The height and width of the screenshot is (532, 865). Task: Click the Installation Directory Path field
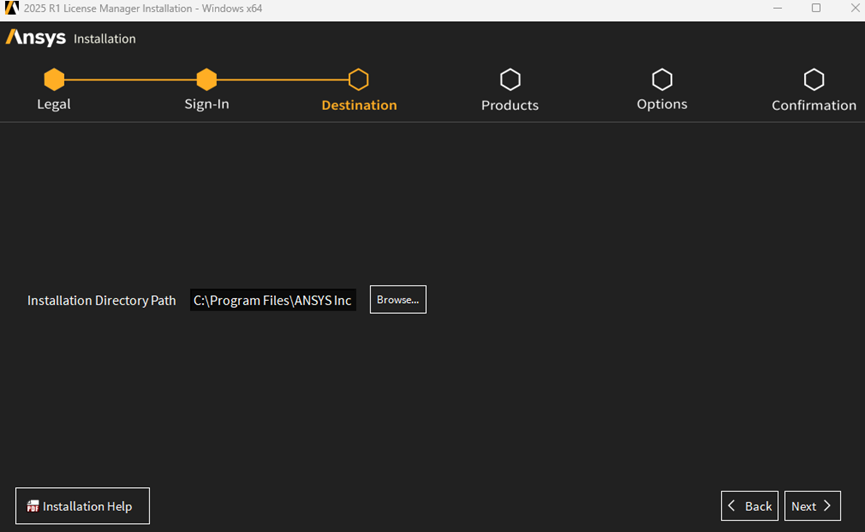273,300
